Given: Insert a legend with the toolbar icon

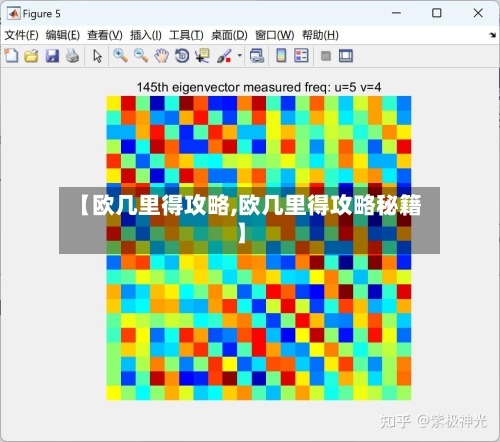Looking at the screenshot, I should [301, 56].
